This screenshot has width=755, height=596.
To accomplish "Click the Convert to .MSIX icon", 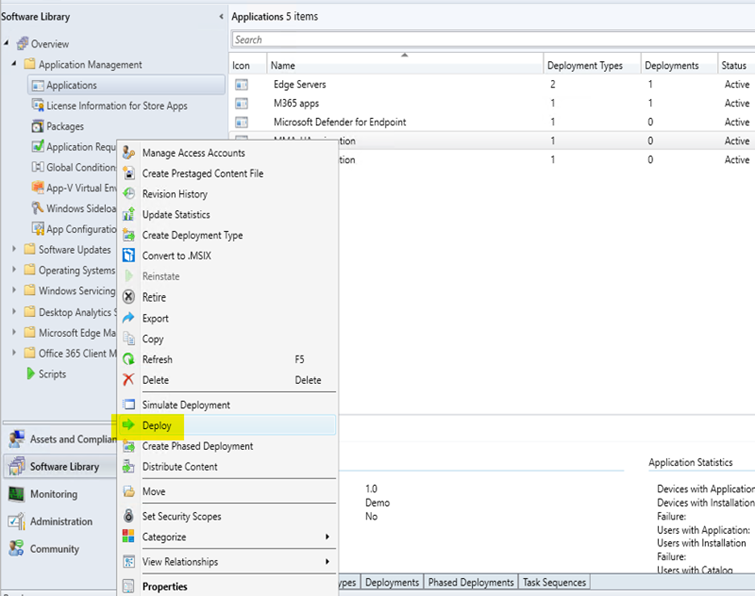I will point(128,256).
